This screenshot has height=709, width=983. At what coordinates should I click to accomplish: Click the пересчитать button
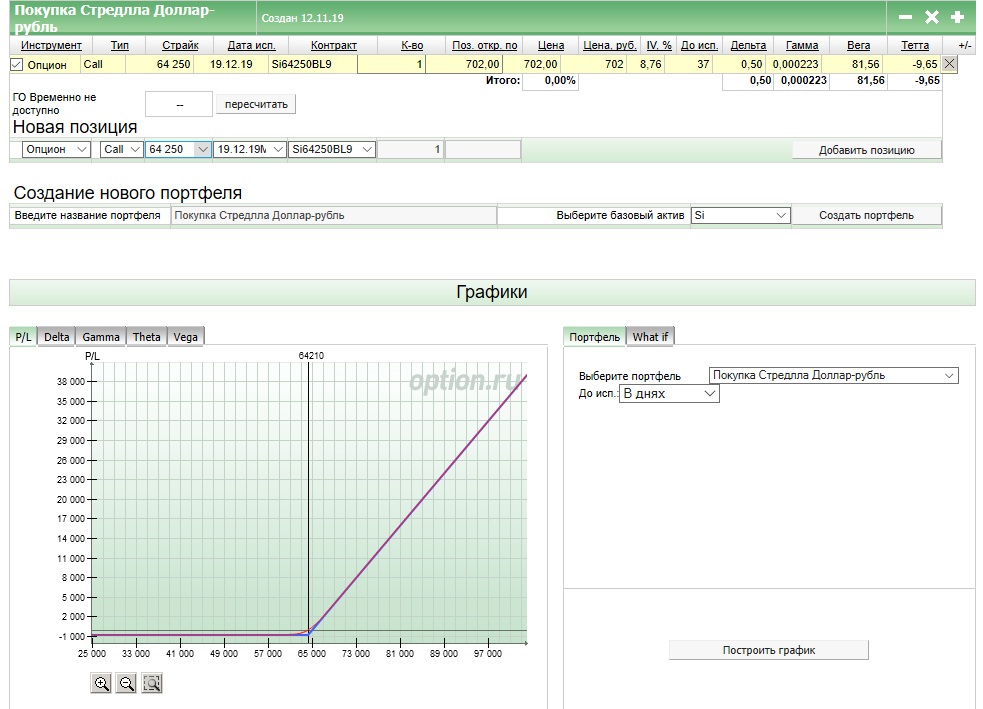point(256,104)
